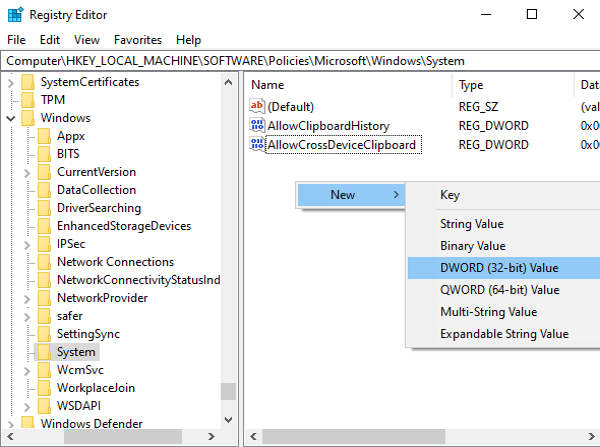600x447 pixels.
Task: Select the DataCollection key label
Action: [x=96, y=190]
